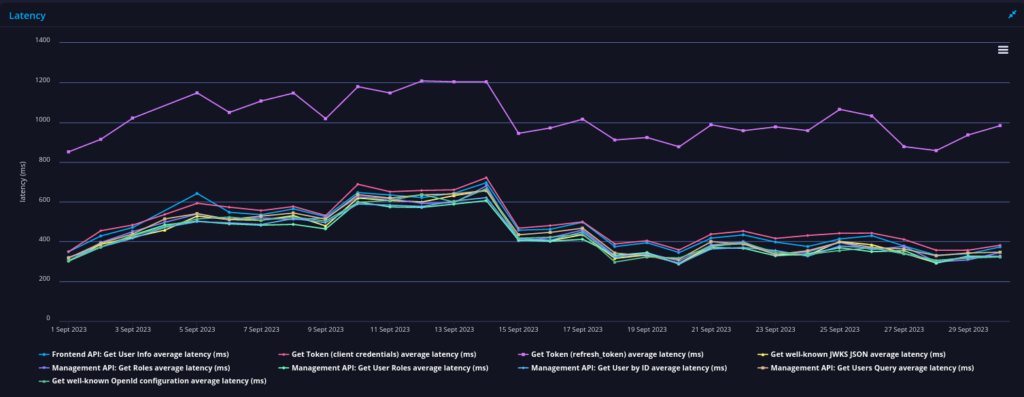Click the 11 Sept 2023 axis label
This screenshot has width=1024, height=397.
click(x=389, y=330)
